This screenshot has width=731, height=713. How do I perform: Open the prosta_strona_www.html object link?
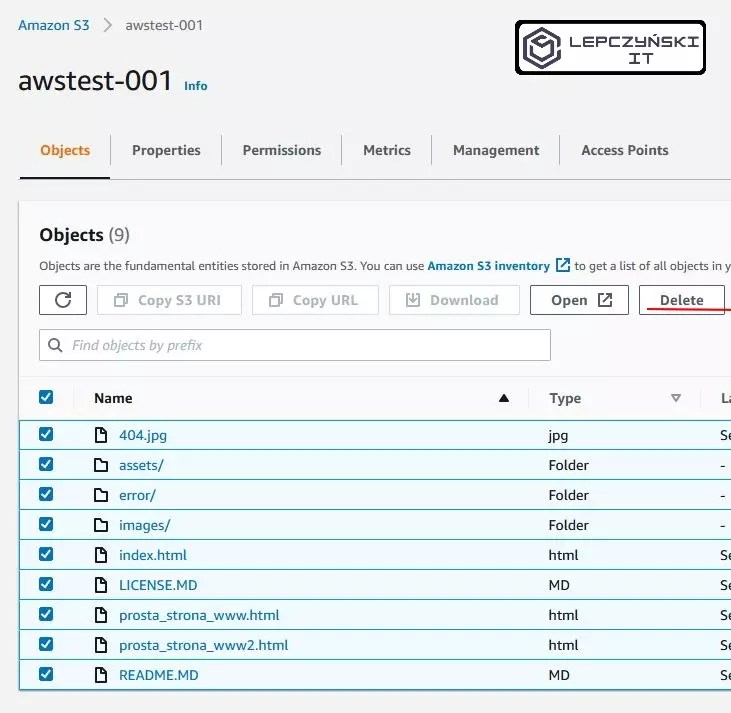point(199,615)
